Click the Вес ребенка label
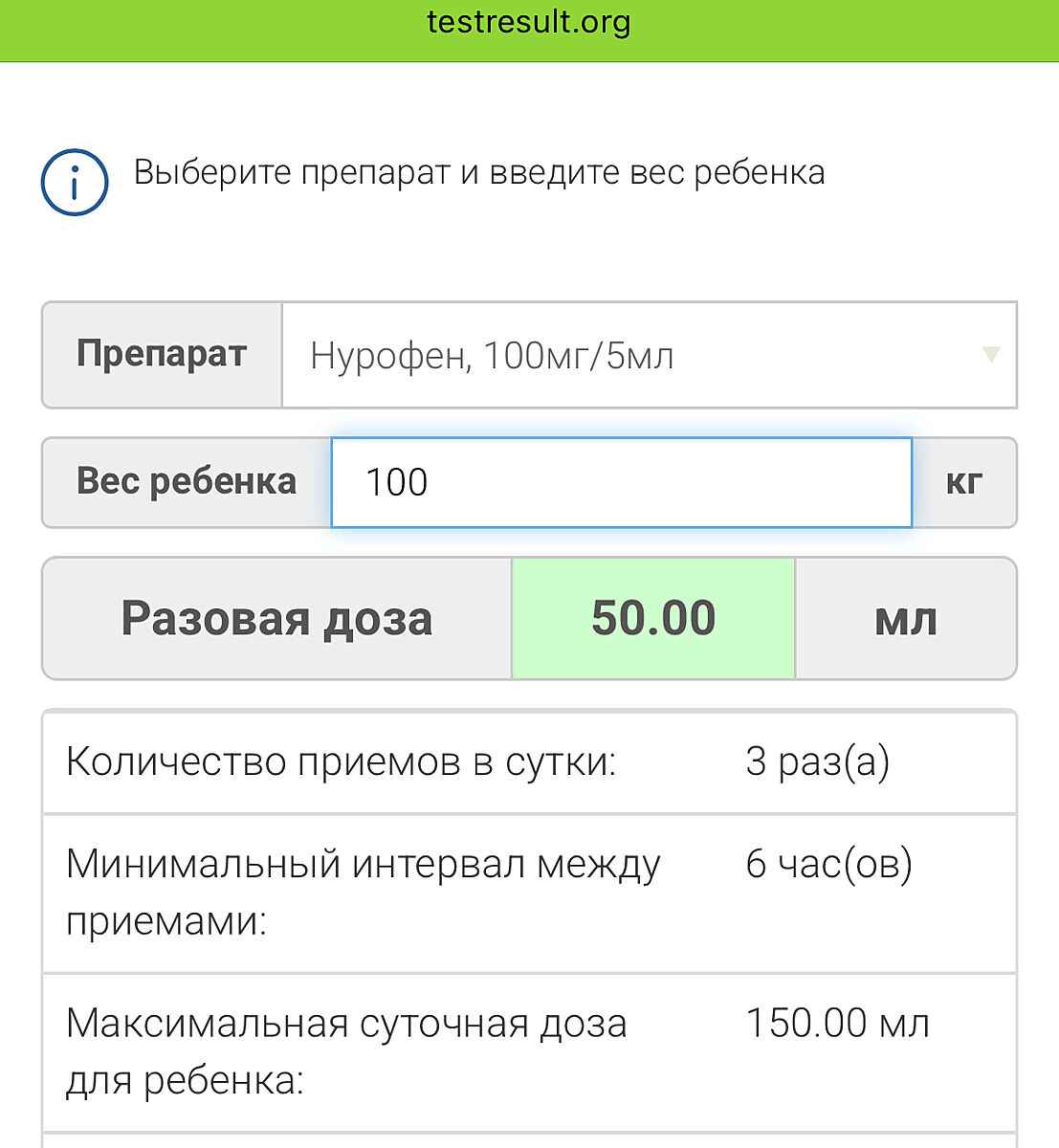1059x1148 pixels. [187, 482]
